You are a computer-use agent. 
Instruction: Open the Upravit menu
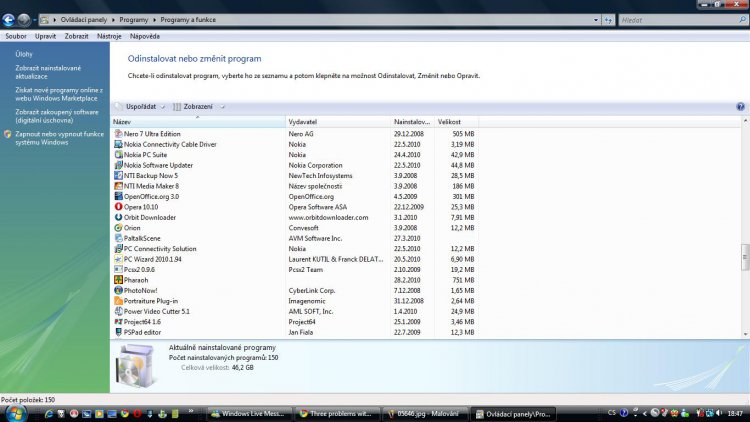click(45, 36)
